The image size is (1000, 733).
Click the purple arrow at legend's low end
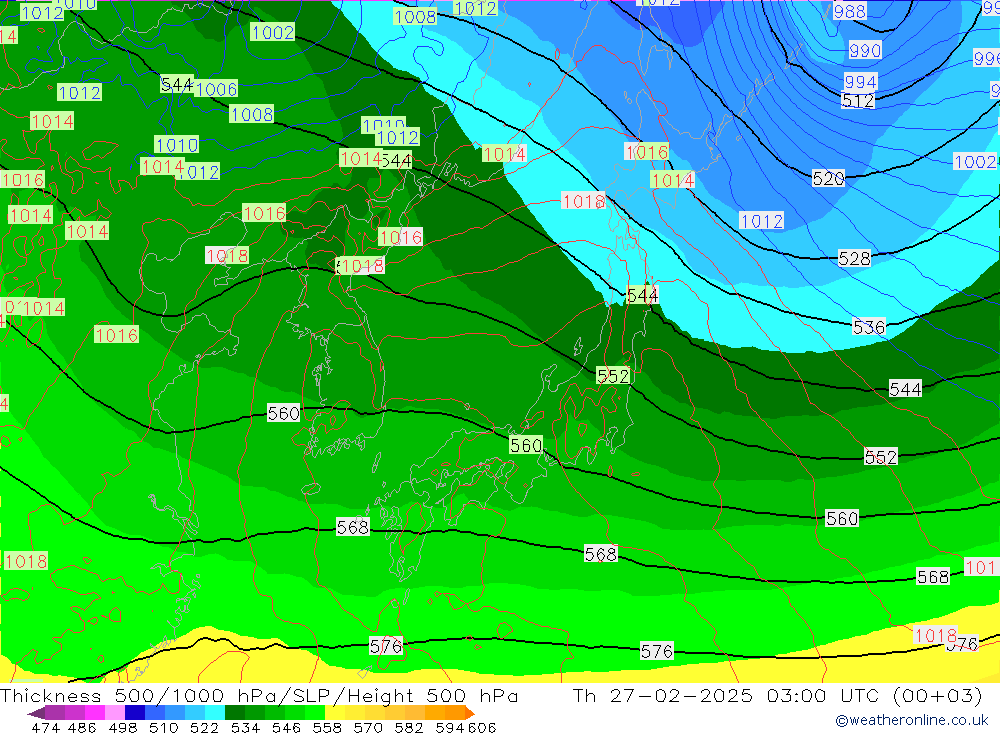click(36, 713)
